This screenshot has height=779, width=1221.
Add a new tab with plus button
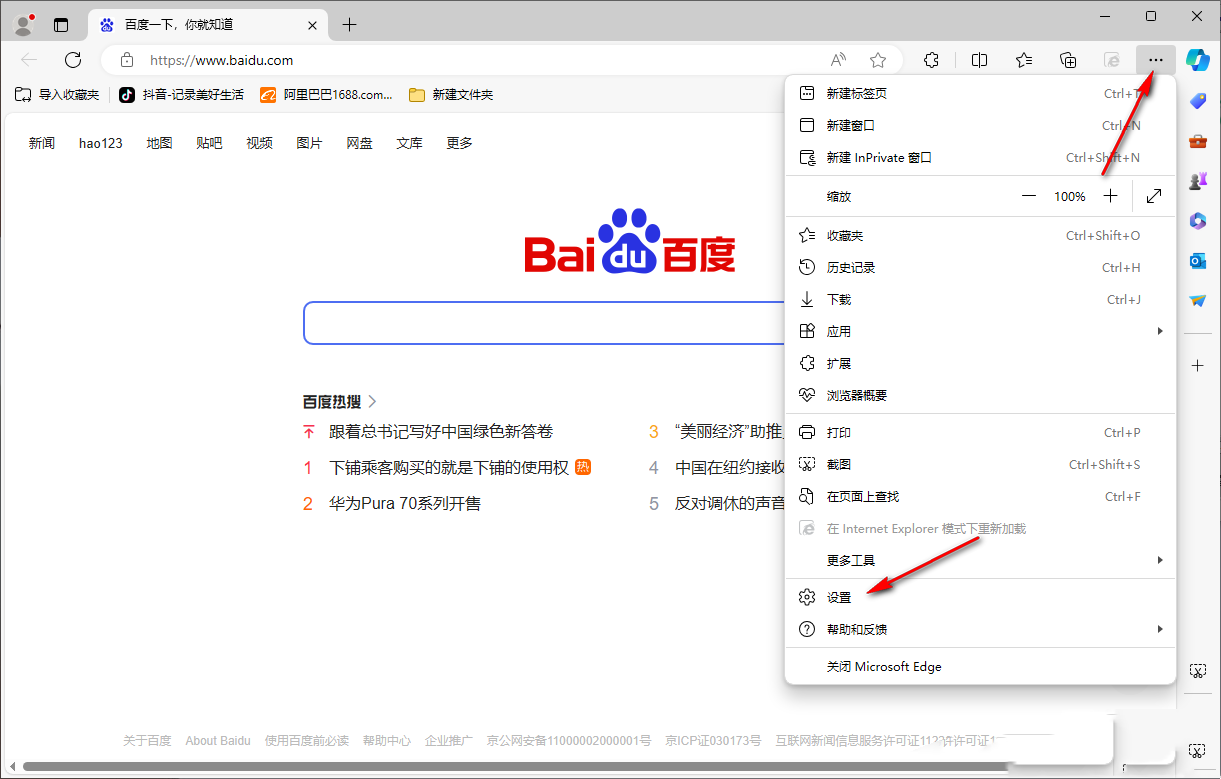point(349,25)
